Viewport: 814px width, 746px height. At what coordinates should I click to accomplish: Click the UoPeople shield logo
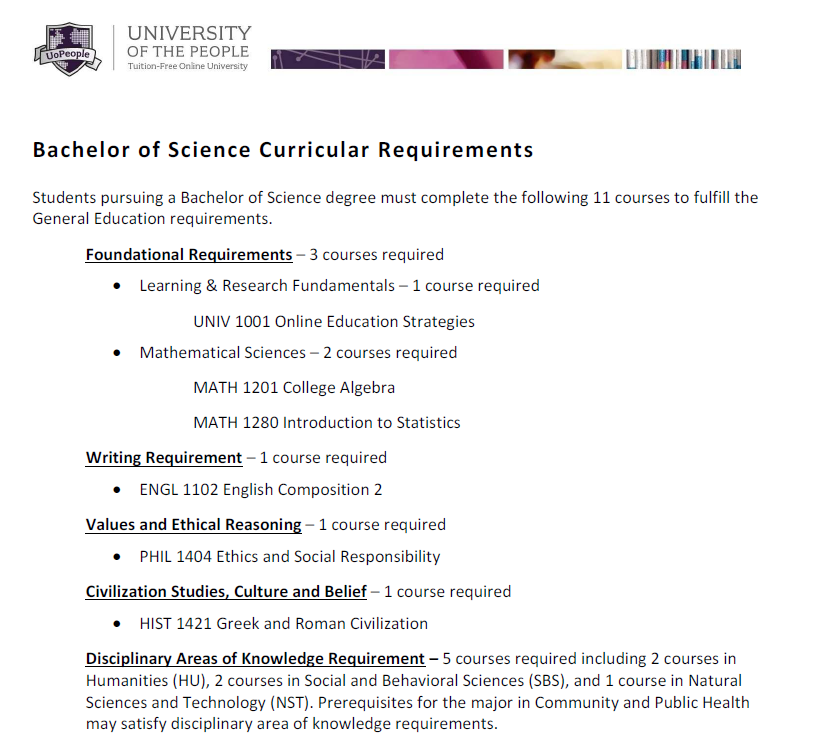click(x=68, y=48)
